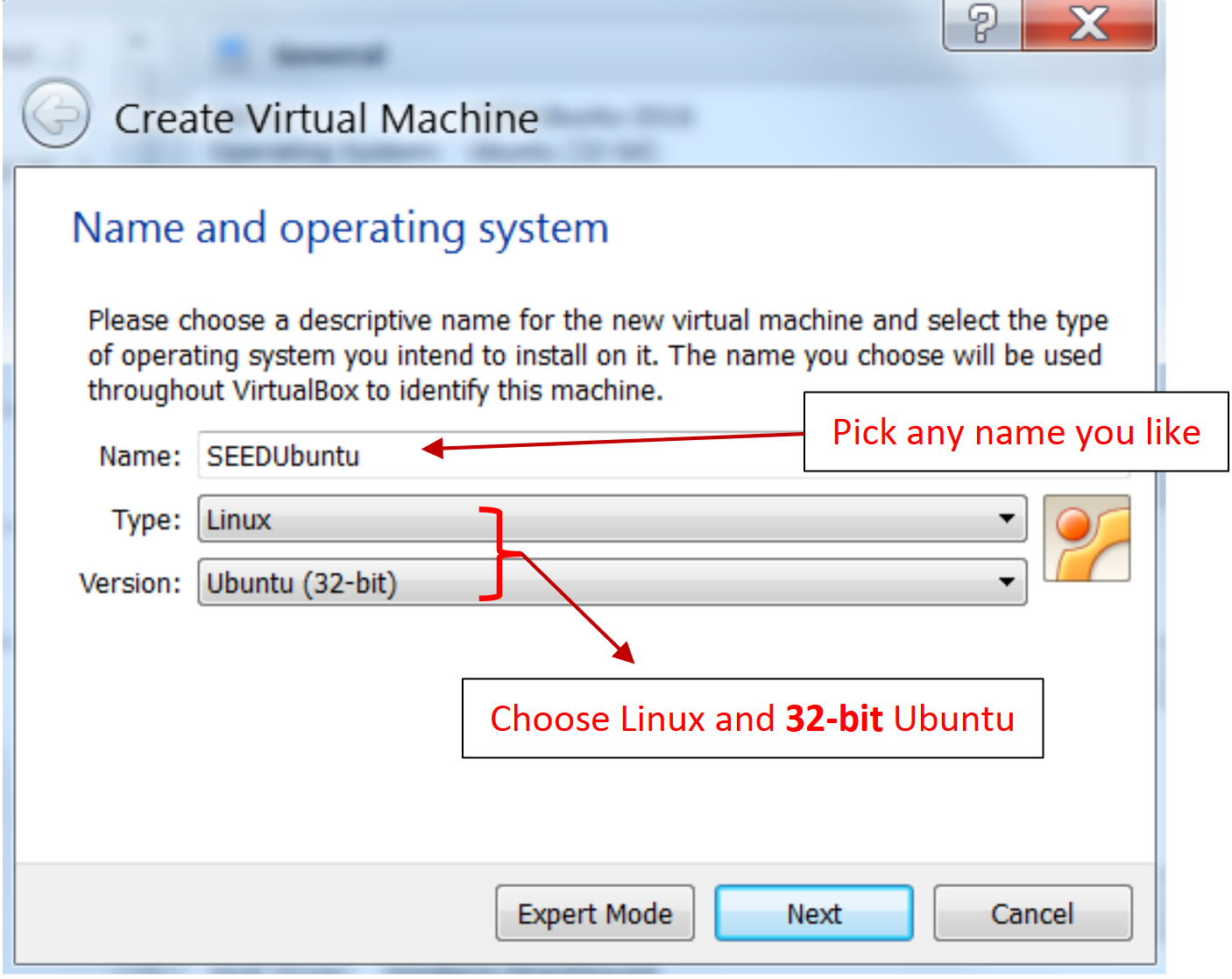1232x979 pixels.
Task: Click the Name: label
Action: (140, 456)
